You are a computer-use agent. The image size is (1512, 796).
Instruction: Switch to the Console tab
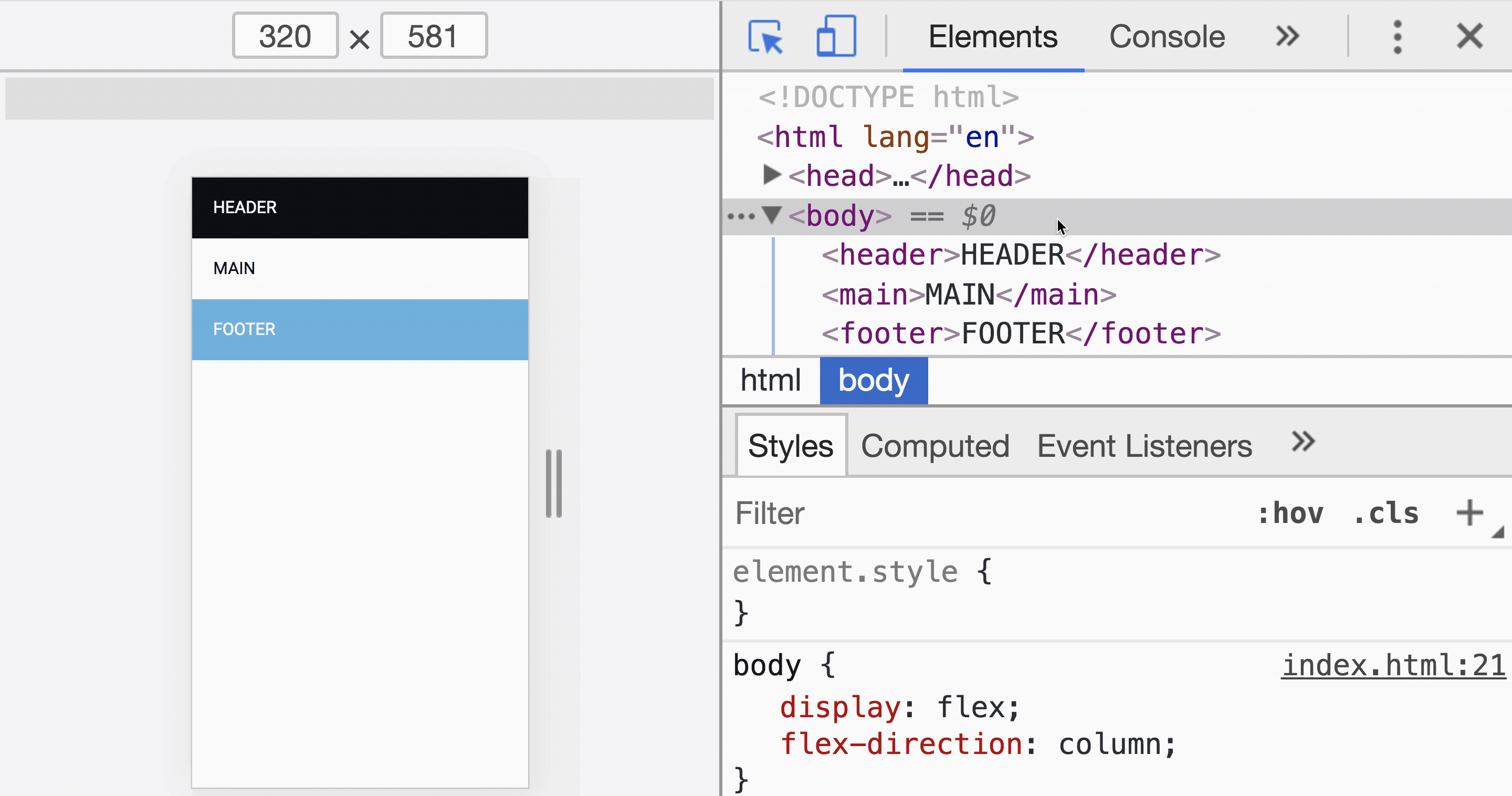click(x=1166, y=36)
